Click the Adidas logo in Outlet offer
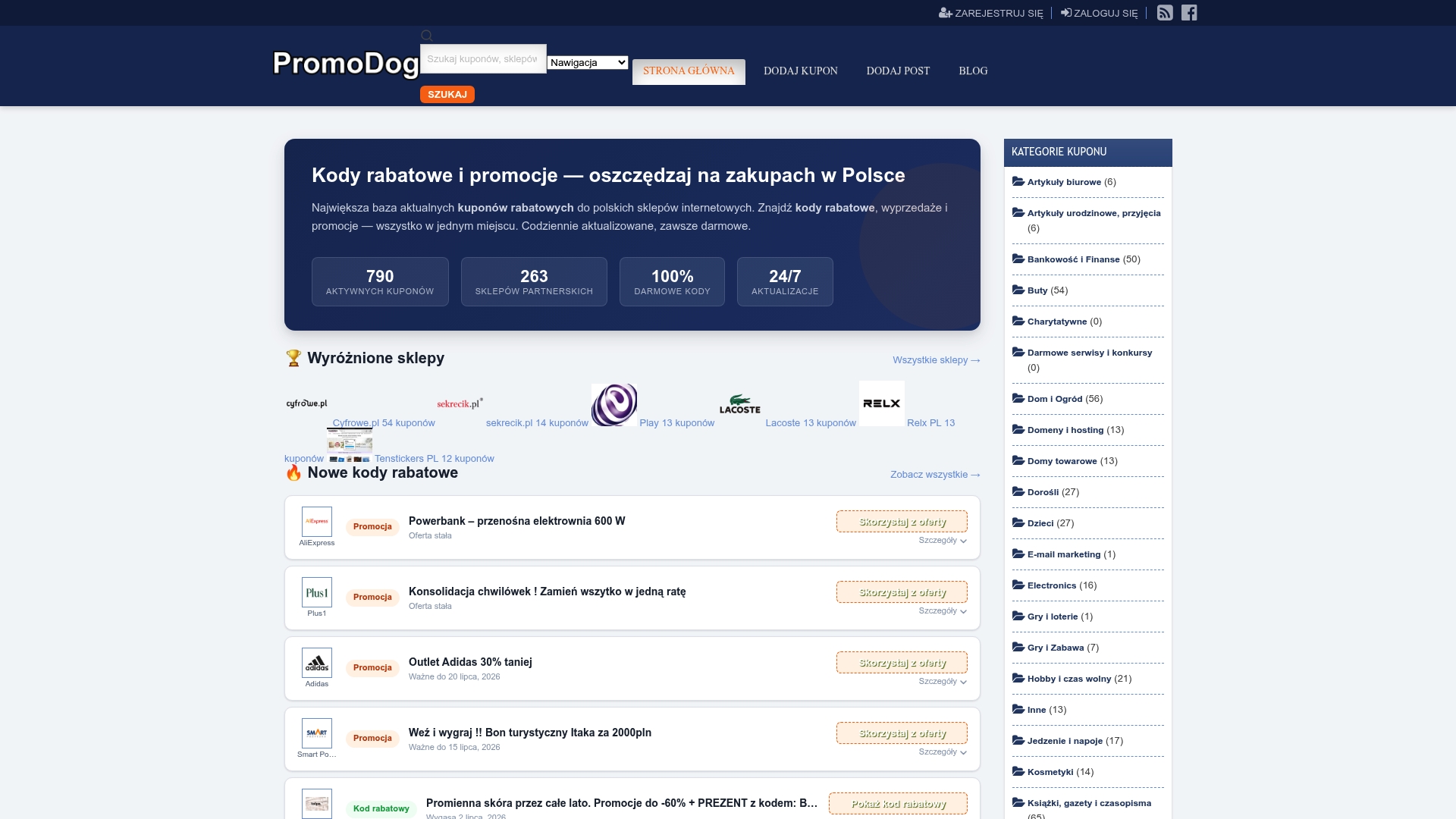 pyautogui.click(x=317, y=663)
